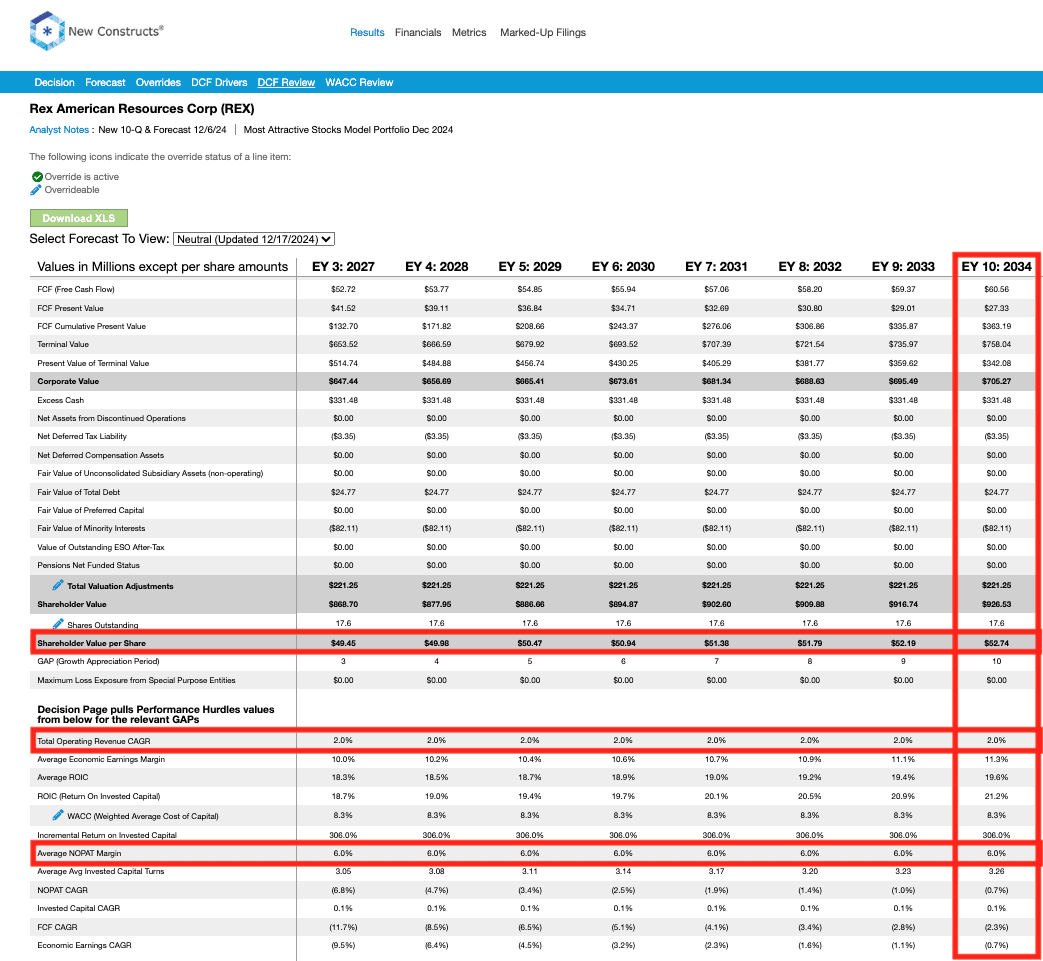Click the Economic Earnings CAGR row label
This screenshot has width=1043, height=961.
pos(84,945)
